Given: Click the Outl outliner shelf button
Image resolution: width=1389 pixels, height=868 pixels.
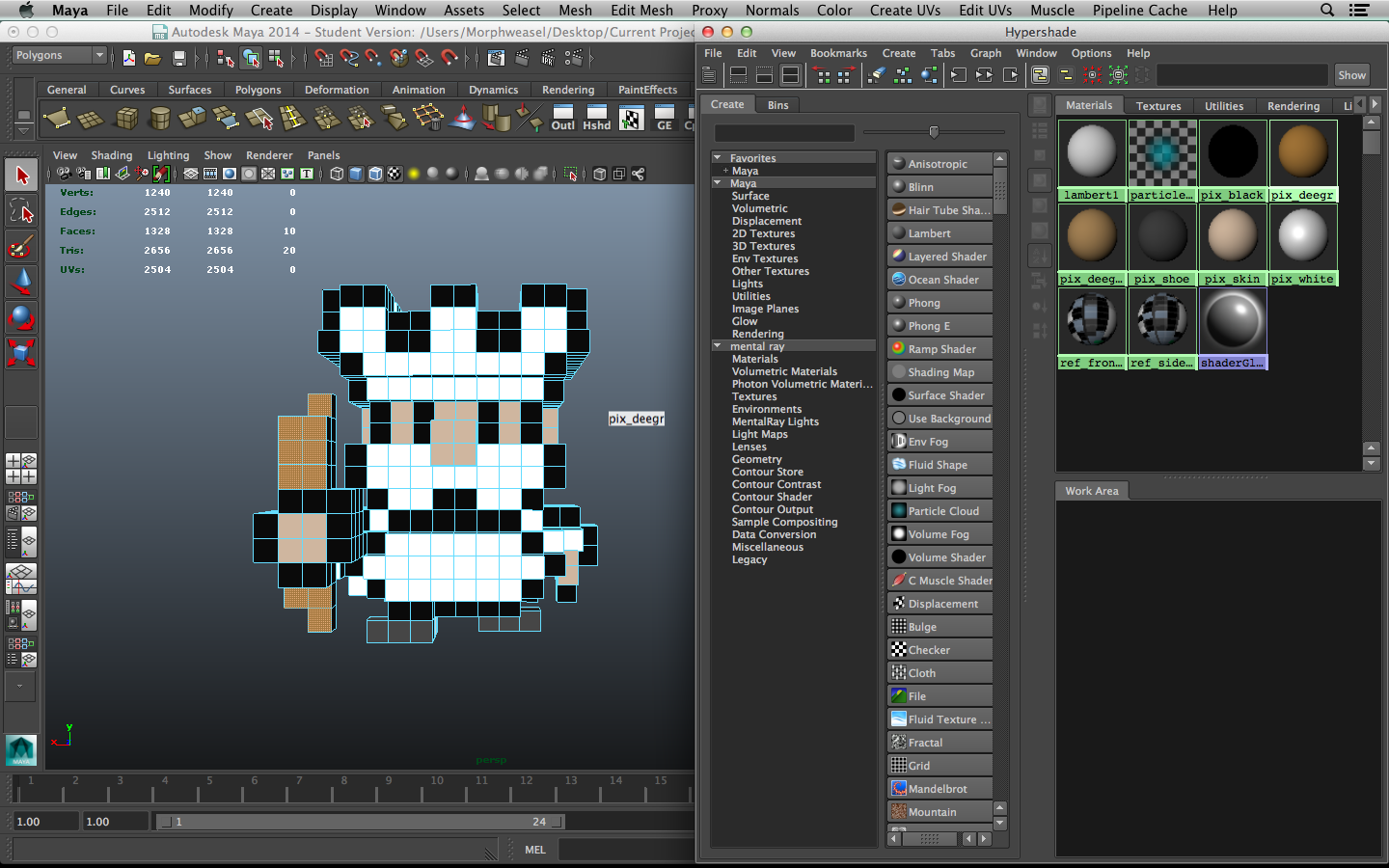Looking at the screenshot, I should [x=563, y=118].
